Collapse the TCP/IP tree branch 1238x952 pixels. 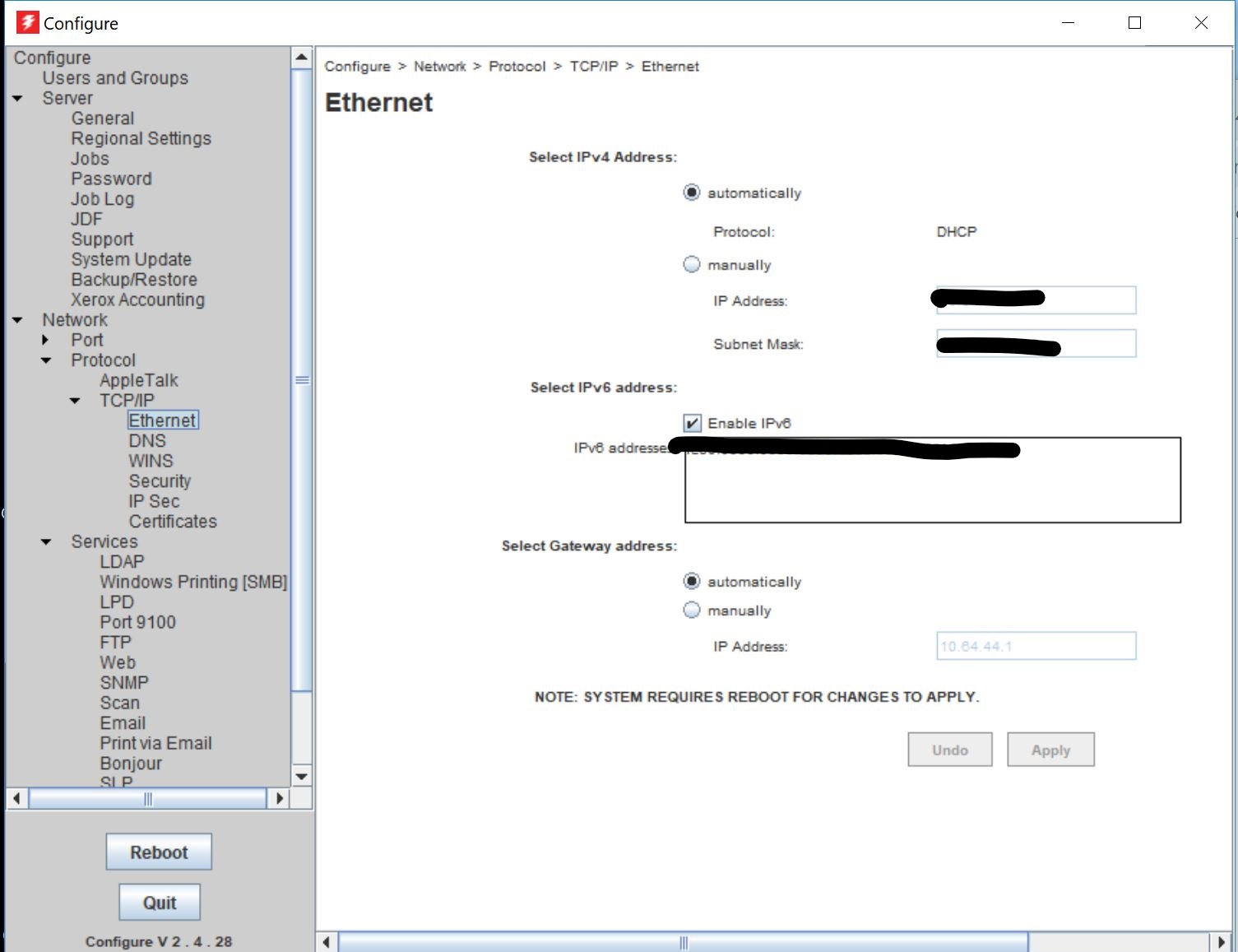pos(75,401)
